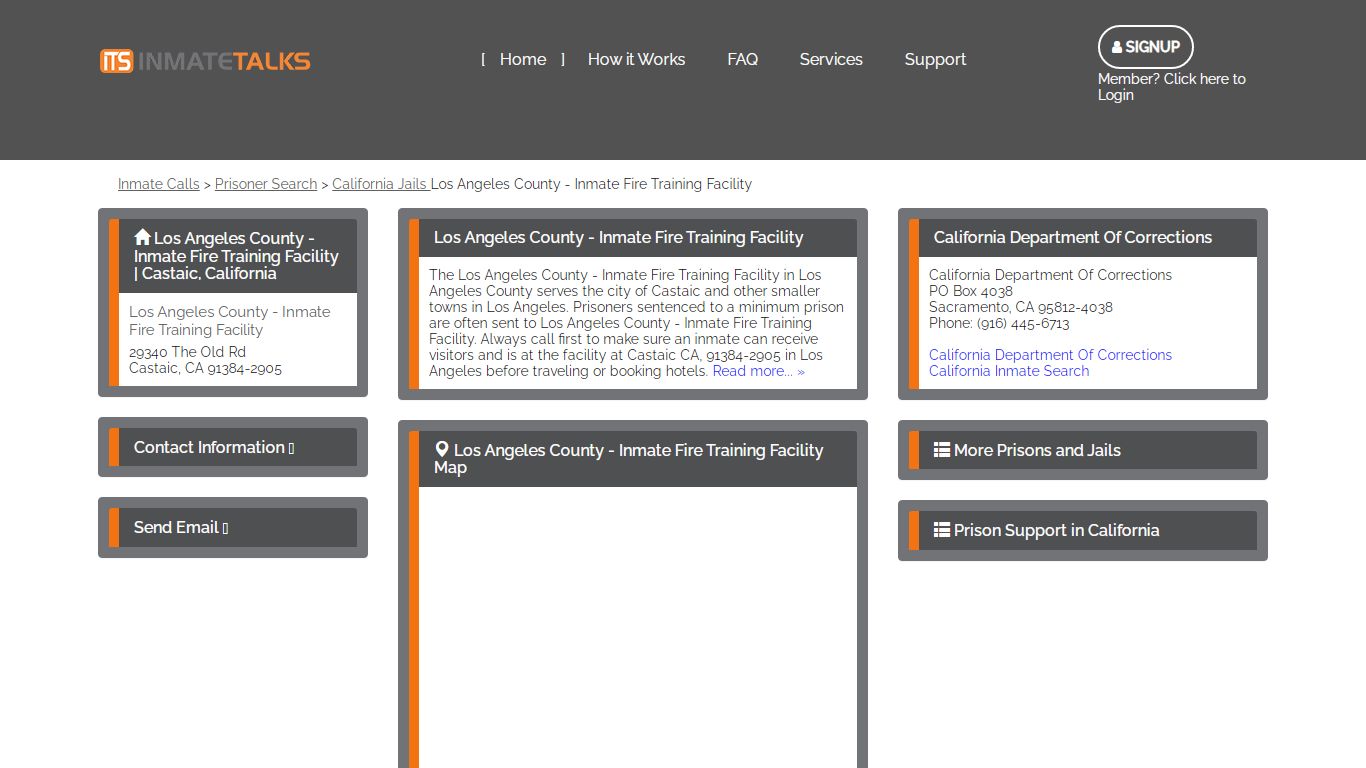Viewport: 1366px width, 768px height.
Task: Open the California Department Of Corrections link
Action: click(x=1050, y=355)
